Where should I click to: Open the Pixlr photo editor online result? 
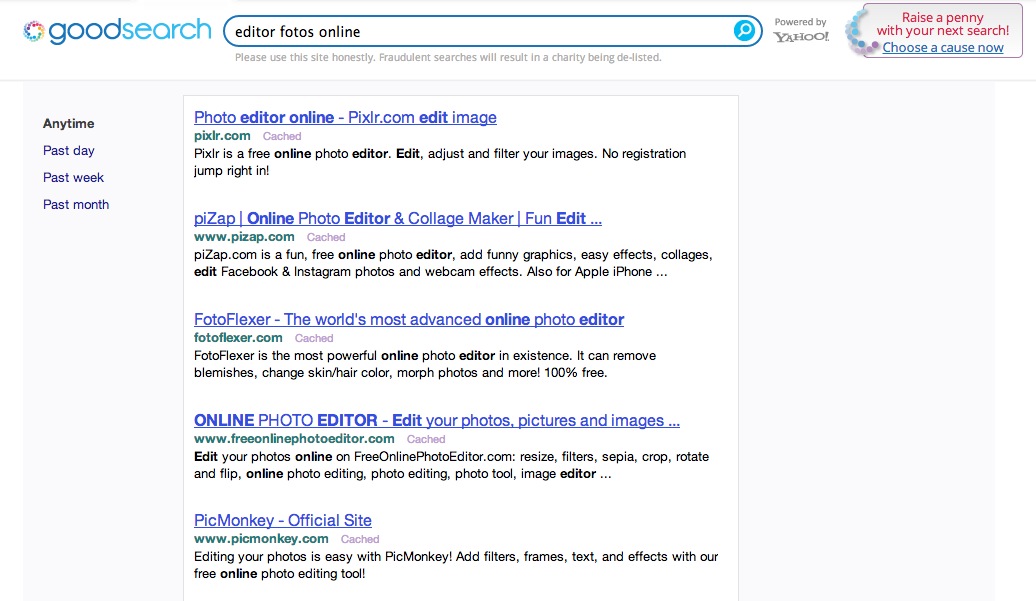(x=345, y=118)
